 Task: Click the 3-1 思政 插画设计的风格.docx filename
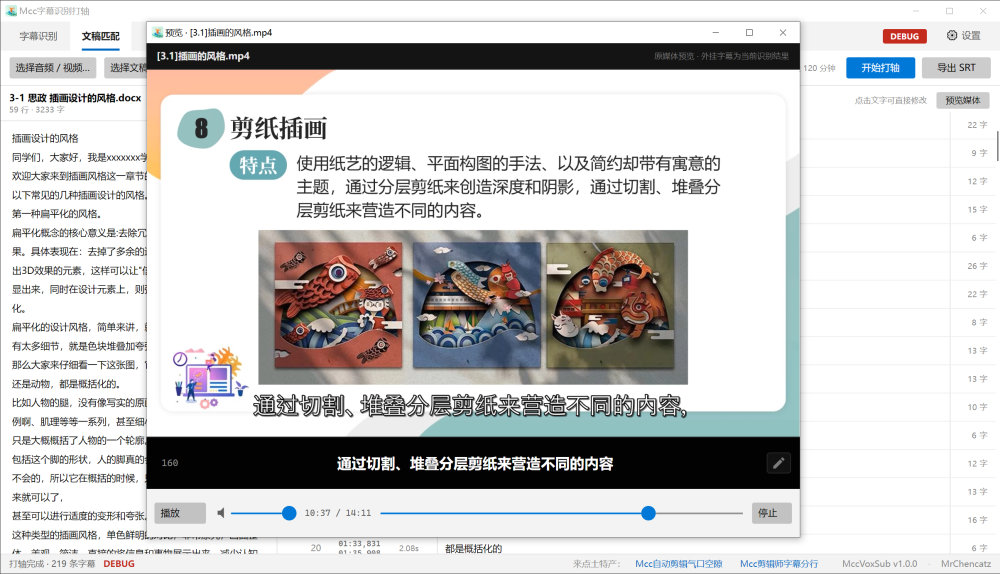click(x=75, y=98)
